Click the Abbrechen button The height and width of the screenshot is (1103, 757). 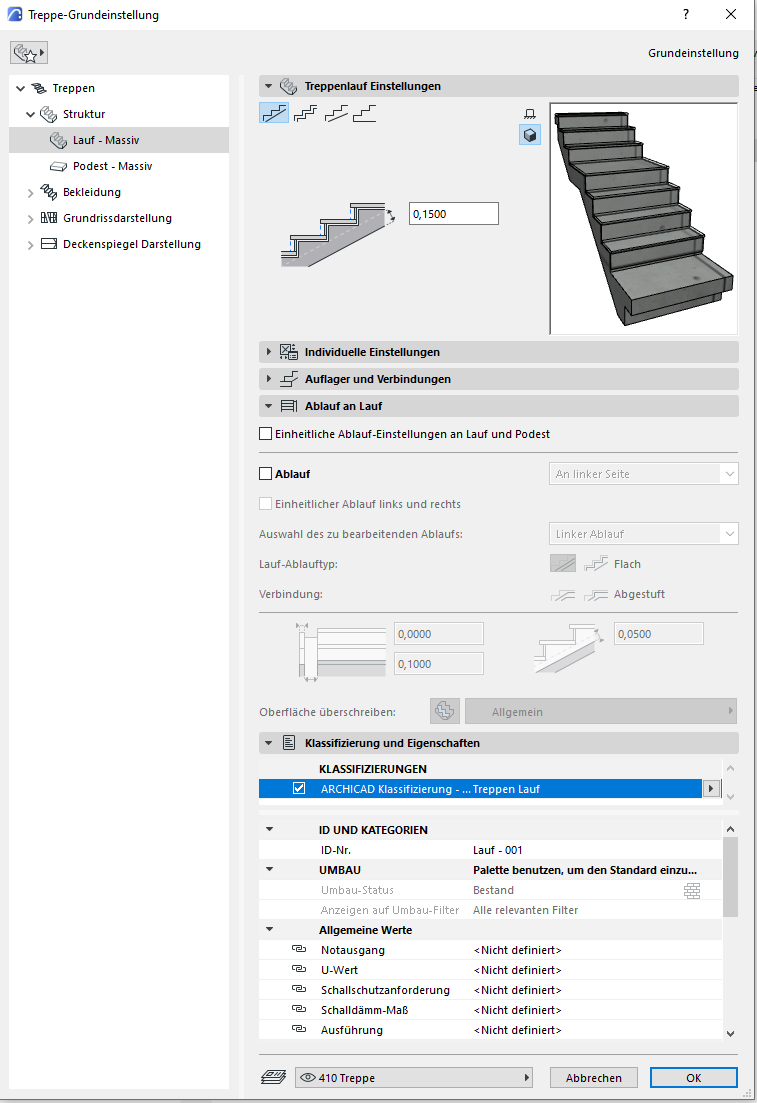[x=593, y=1078]
